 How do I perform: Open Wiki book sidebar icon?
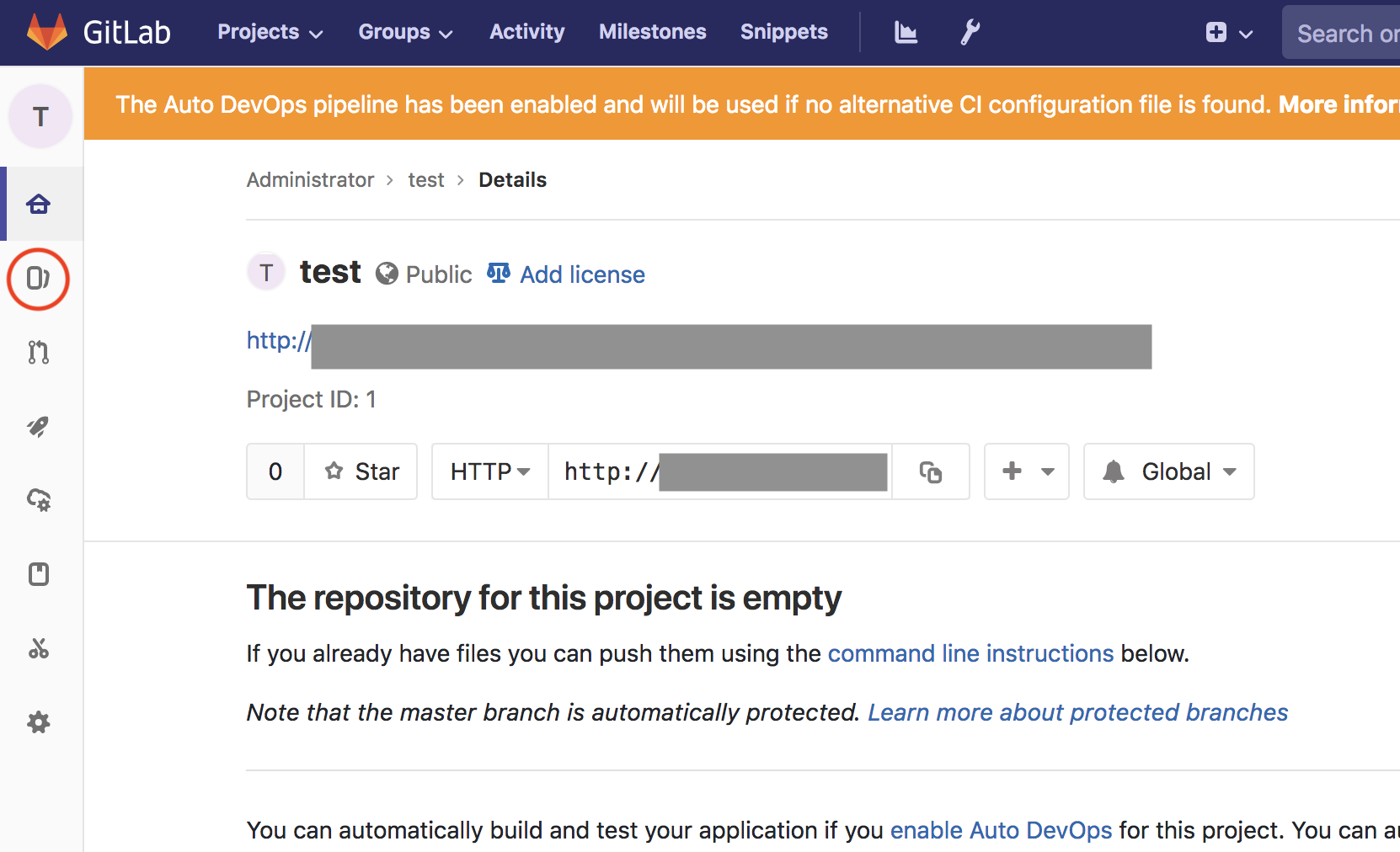coord(39,574)
